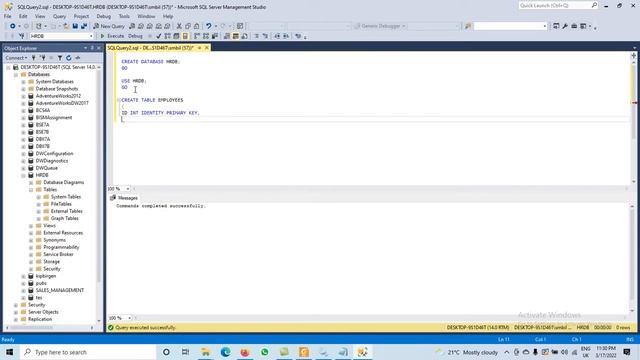Toggle IntelliSense Enabled button
This screenshot has height=360, width=640.
(x=185, y=36)
